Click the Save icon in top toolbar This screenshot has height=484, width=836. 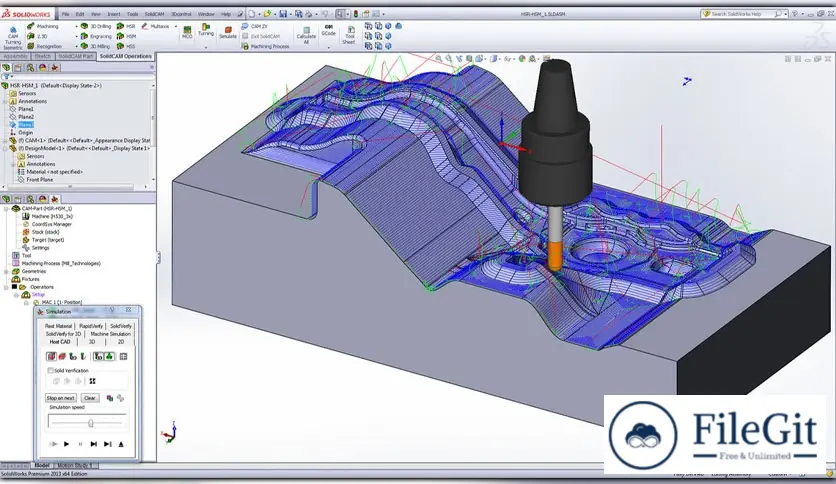coord(283,14)
